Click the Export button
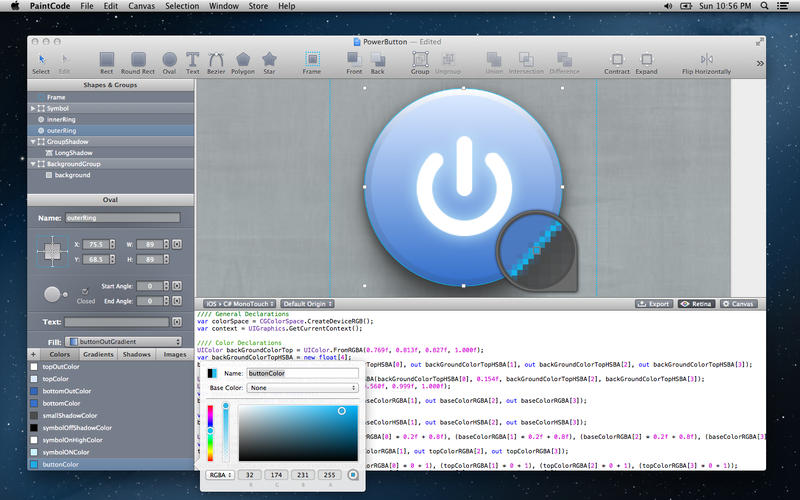This screenshot has height=500, width=800. (x=655, y=303)
